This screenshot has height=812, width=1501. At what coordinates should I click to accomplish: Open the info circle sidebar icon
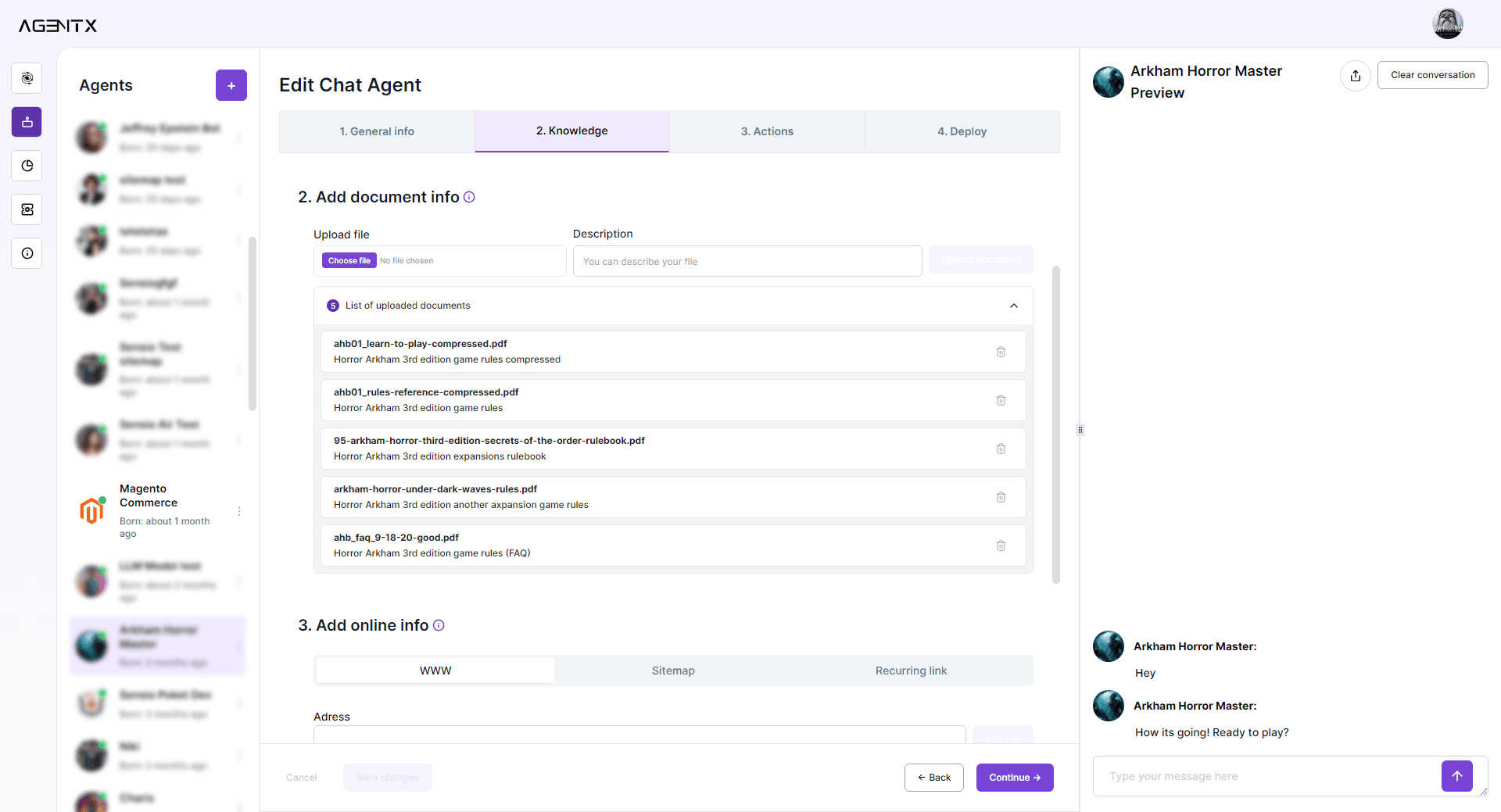[27, 253]
